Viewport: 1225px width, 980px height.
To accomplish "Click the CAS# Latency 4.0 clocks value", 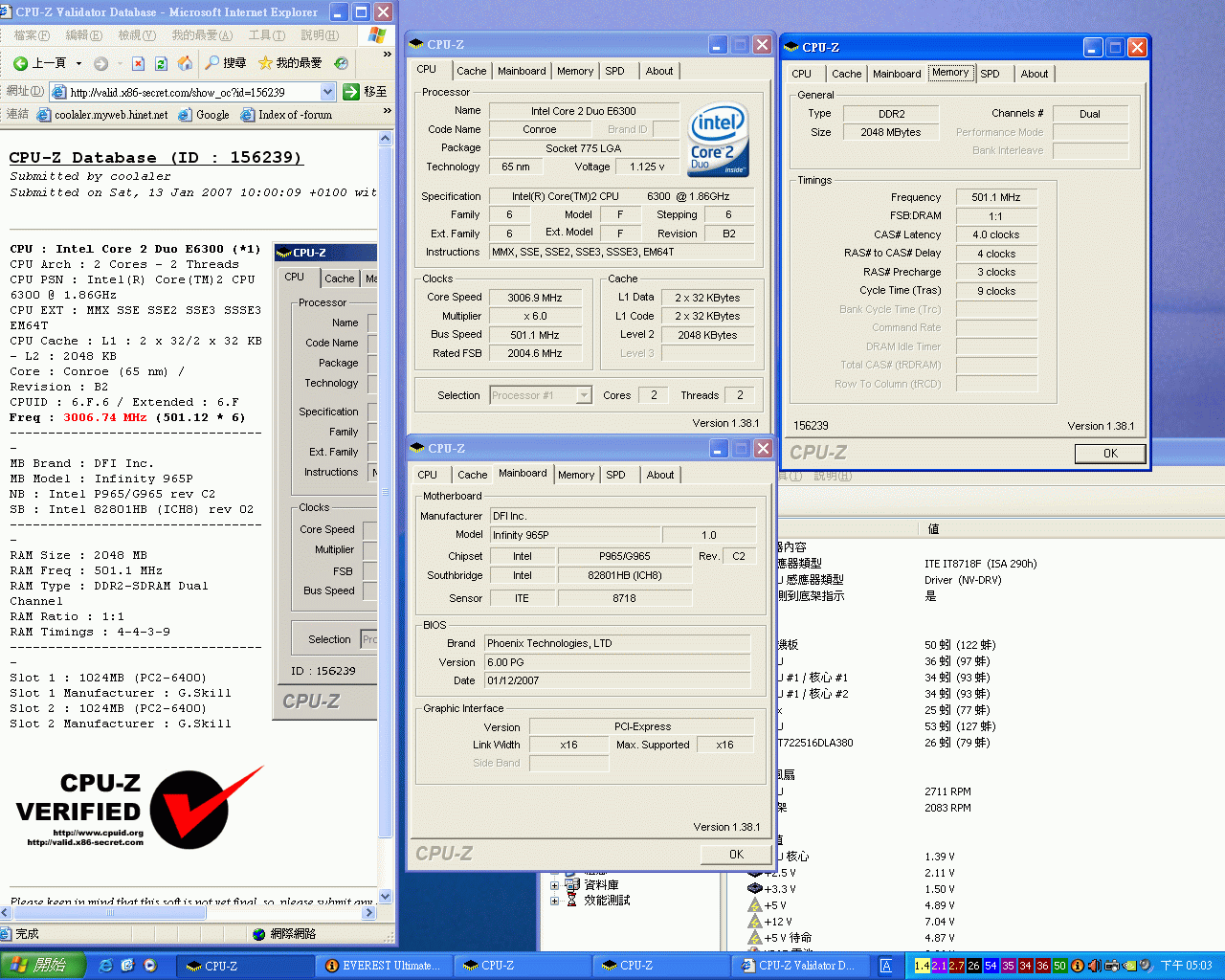I will click(996, 234).
